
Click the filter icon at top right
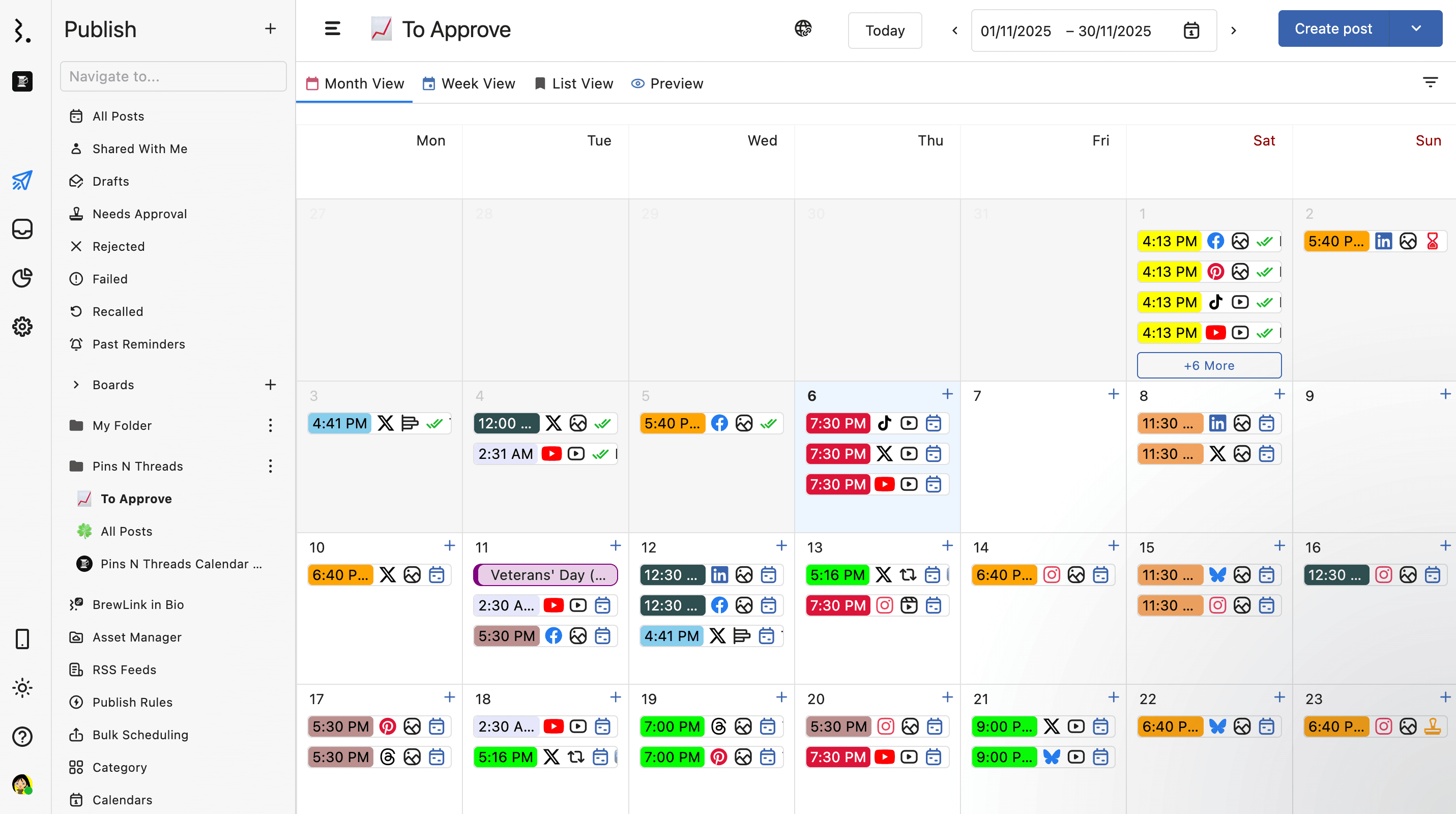(x=1430, y=83)
